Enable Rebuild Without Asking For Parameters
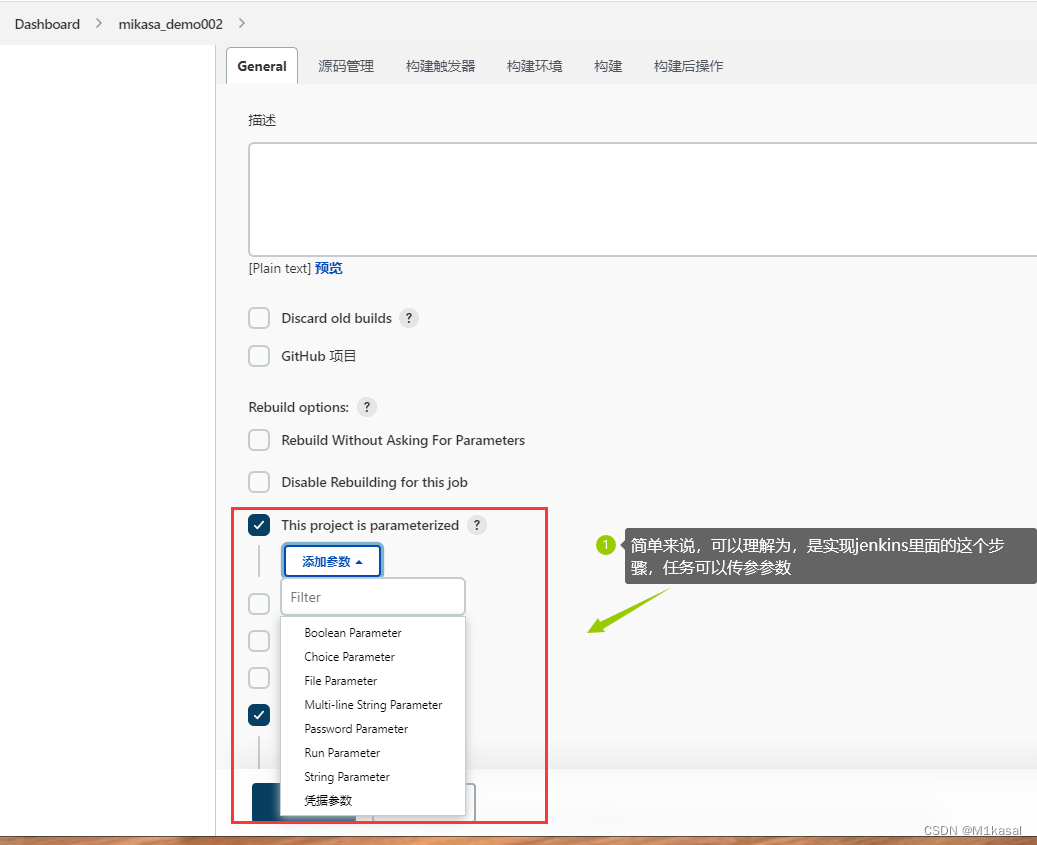The image size is (1037, 845). (x=259, y=440)
